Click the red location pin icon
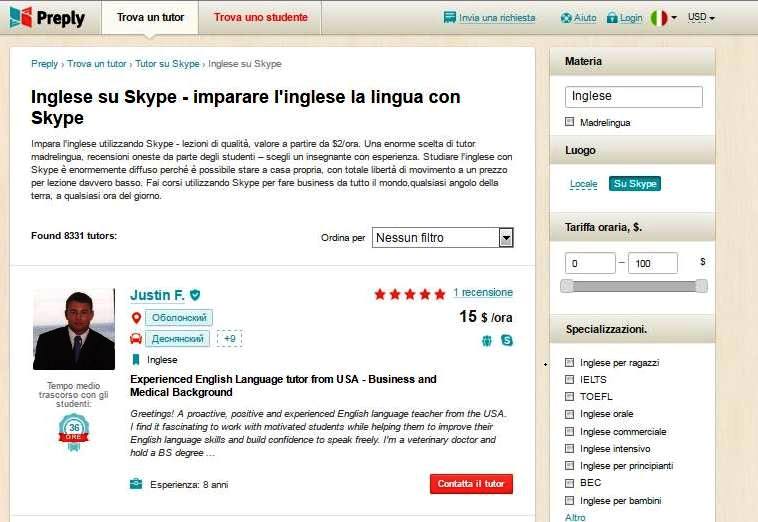758x522 pixels. pos(136,318)
